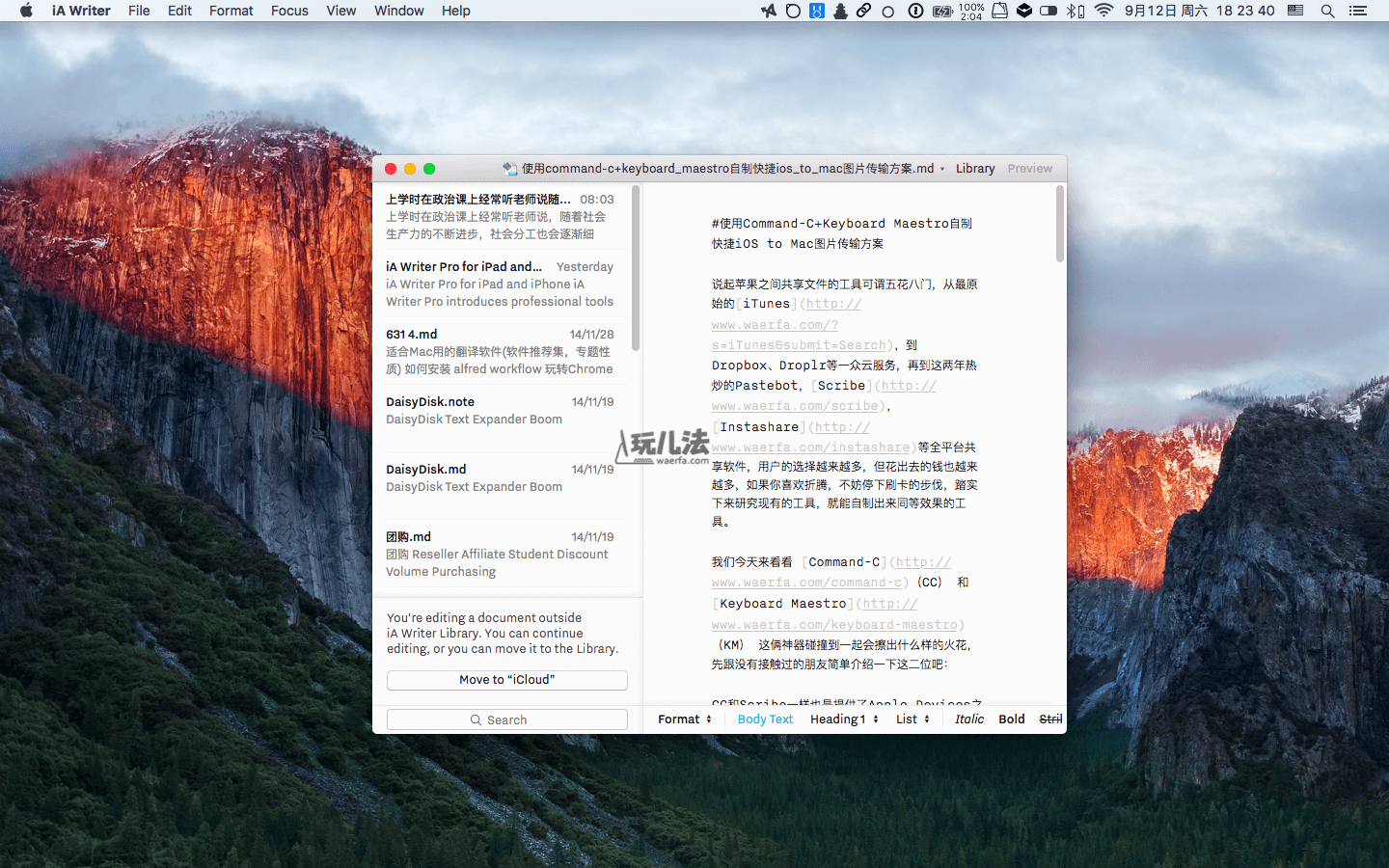The image size is (1389, 868).
Task: Open the Format menu in menu bar
Action: click(231, 11)
